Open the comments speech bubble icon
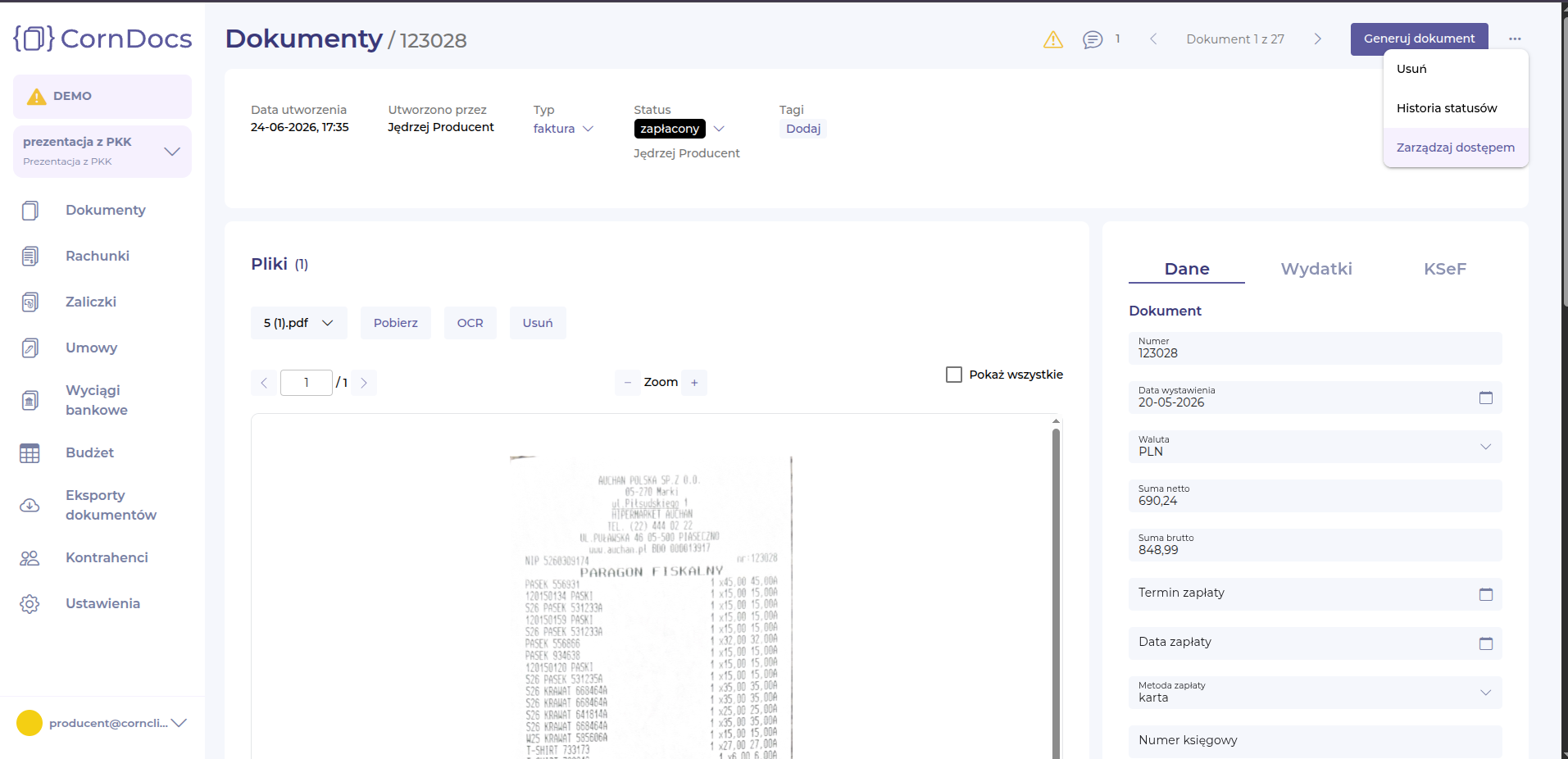 click(x=1093, y=39)
